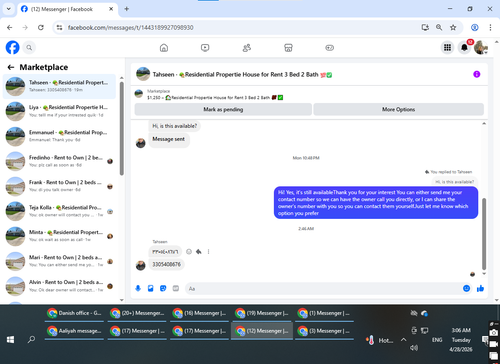The height and width of the screenshot is (364, 500).
Task: Open volume speaker tray icon
Action: pyautogui.click(x=414, y=348)
